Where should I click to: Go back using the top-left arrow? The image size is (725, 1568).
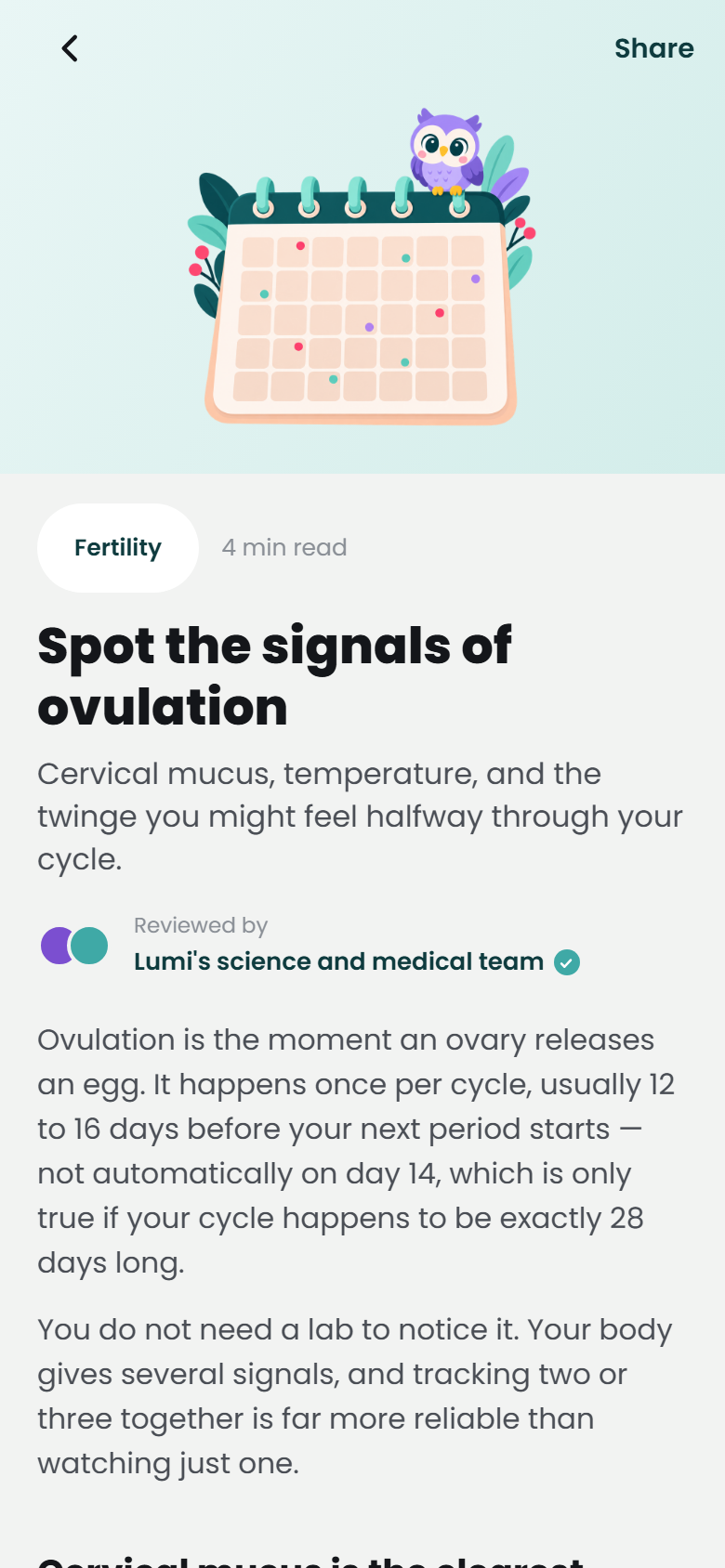pyautogui.click(x=70, y=48)
